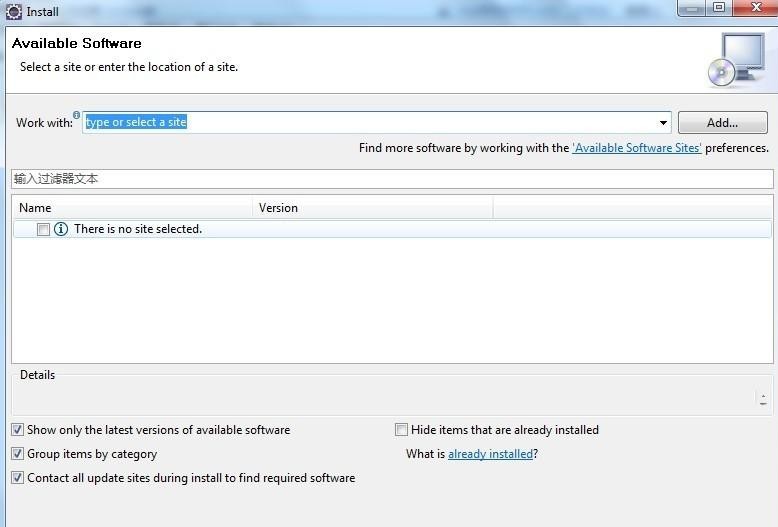Uncheck 'Group items by category'
The image size is (778, 527).
[x=18, y=454]
